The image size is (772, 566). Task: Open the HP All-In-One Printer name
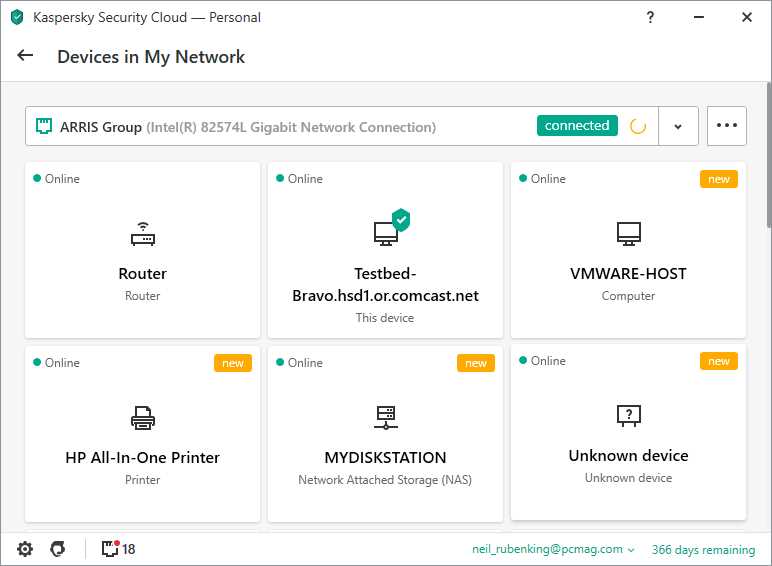pyautogui.click(x=143, y=458)
